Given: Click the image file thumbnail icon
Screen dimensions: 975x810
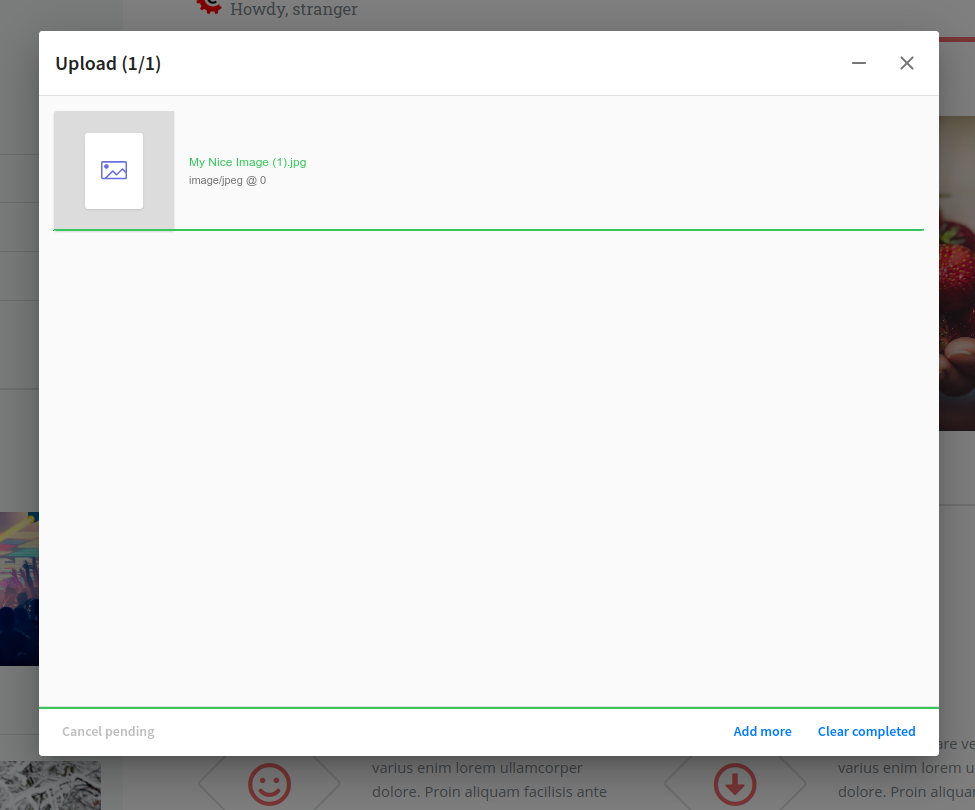Looking at the screenshot, I should click(114, 170).
